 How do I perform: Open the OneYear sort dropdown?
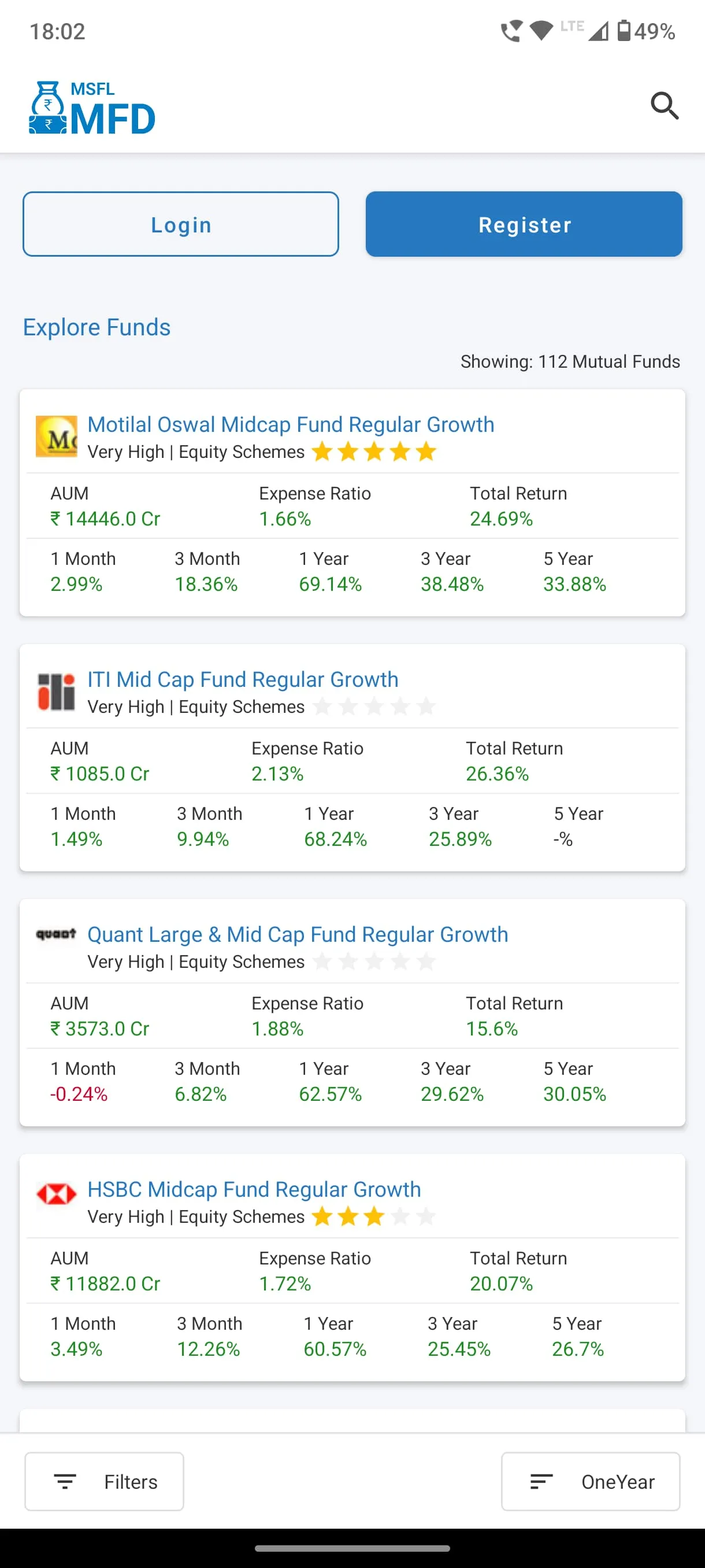[590, 1481]
